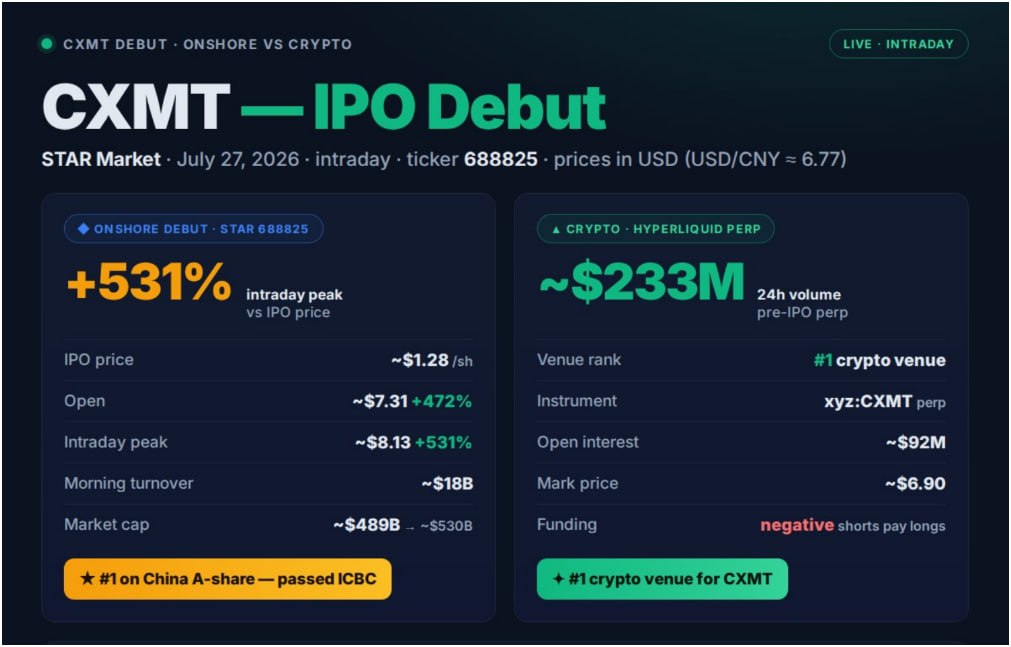The height and width of the screenshot is (647, 1011).
Task: Select the Open interest ~$92M row
Action: point(741,443)
